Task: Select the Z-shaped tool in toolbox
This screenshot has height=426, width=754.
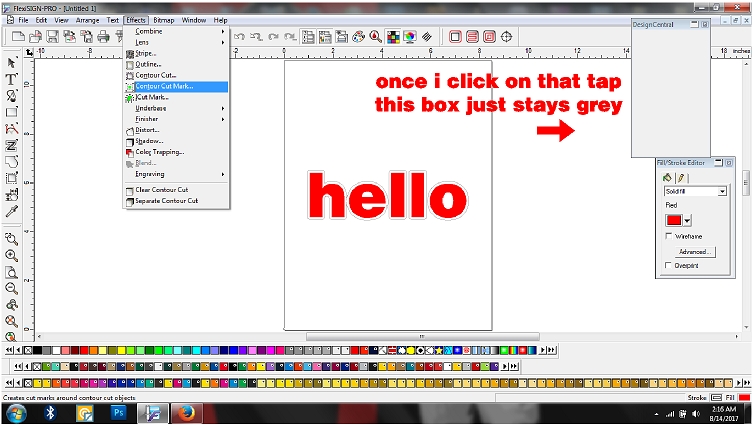Action: coord(12,145)
